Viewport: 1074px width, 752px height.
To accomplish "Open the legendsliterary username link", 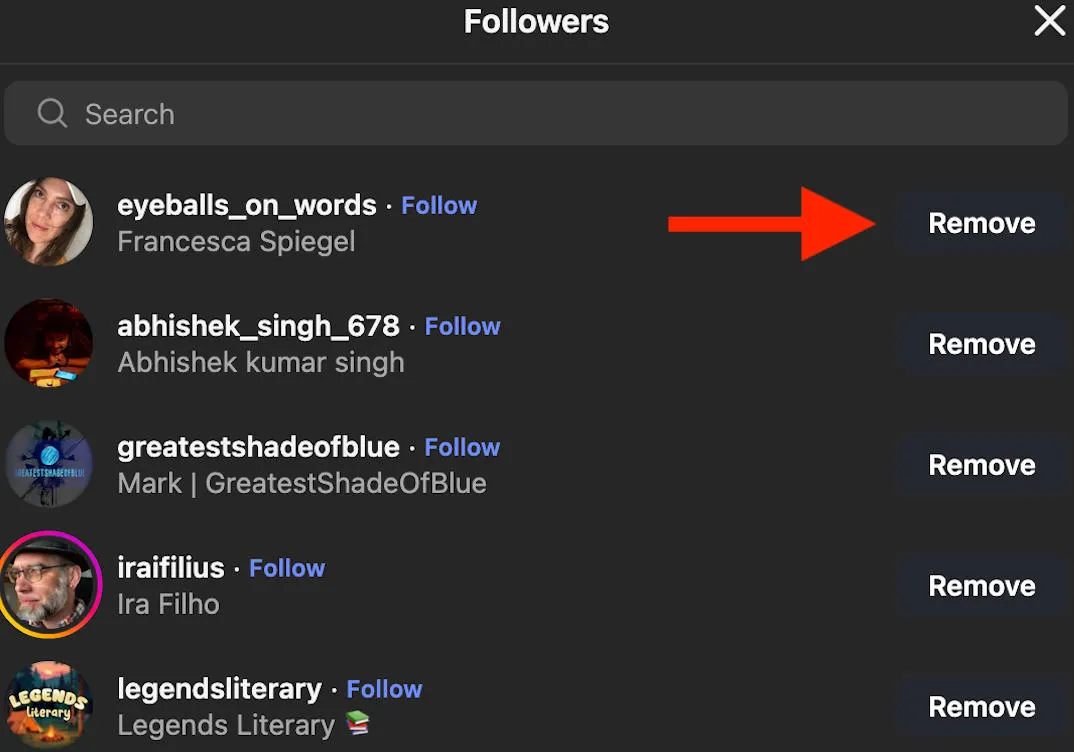I will 219,689.
